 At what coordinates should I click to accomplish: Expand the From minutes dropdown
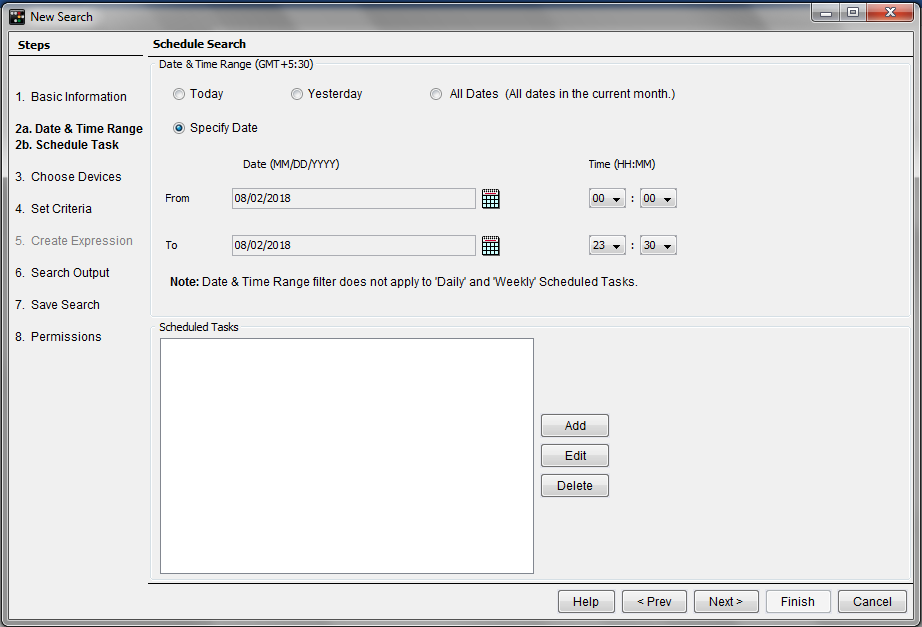pyautogui.click(x=658, y=199)
